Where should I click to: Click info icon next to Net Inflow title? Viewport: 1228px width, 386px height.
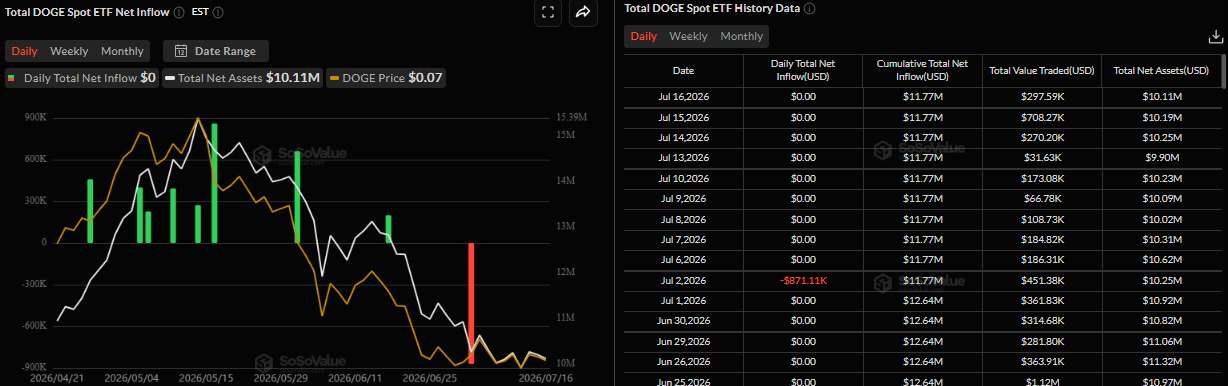pyautogui.click(x=178, y=12)
